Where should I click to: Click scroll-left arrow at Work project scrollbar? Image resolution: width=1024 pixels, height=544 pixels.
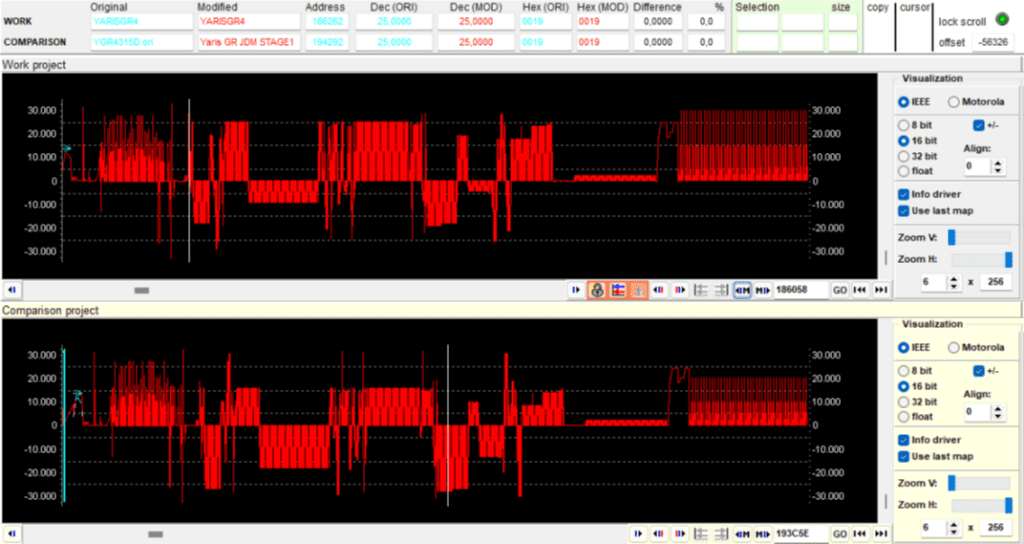(x=12, y=290)
